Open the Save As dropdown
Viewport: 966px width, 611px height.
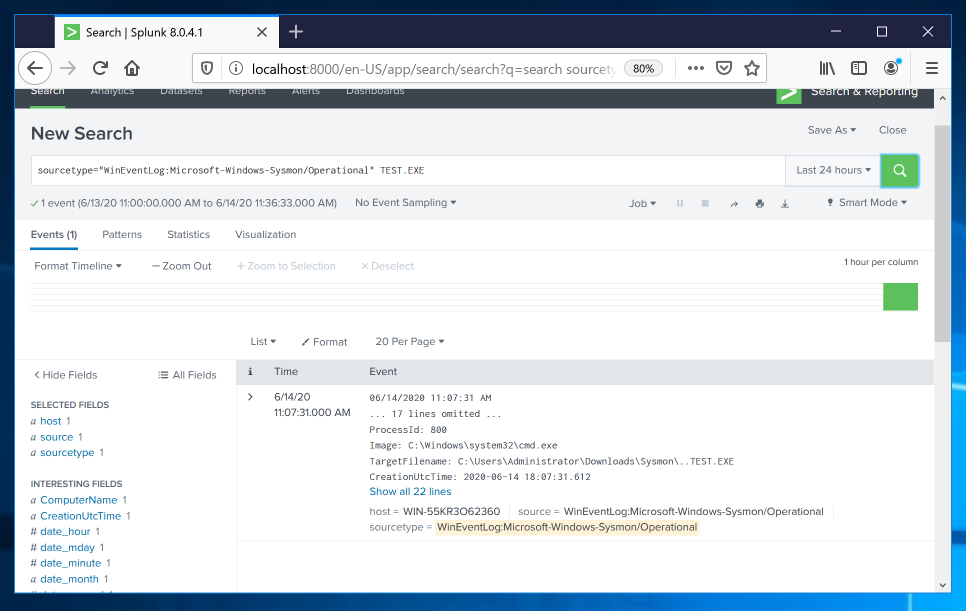pyautogui.click(x=832, y=130)
